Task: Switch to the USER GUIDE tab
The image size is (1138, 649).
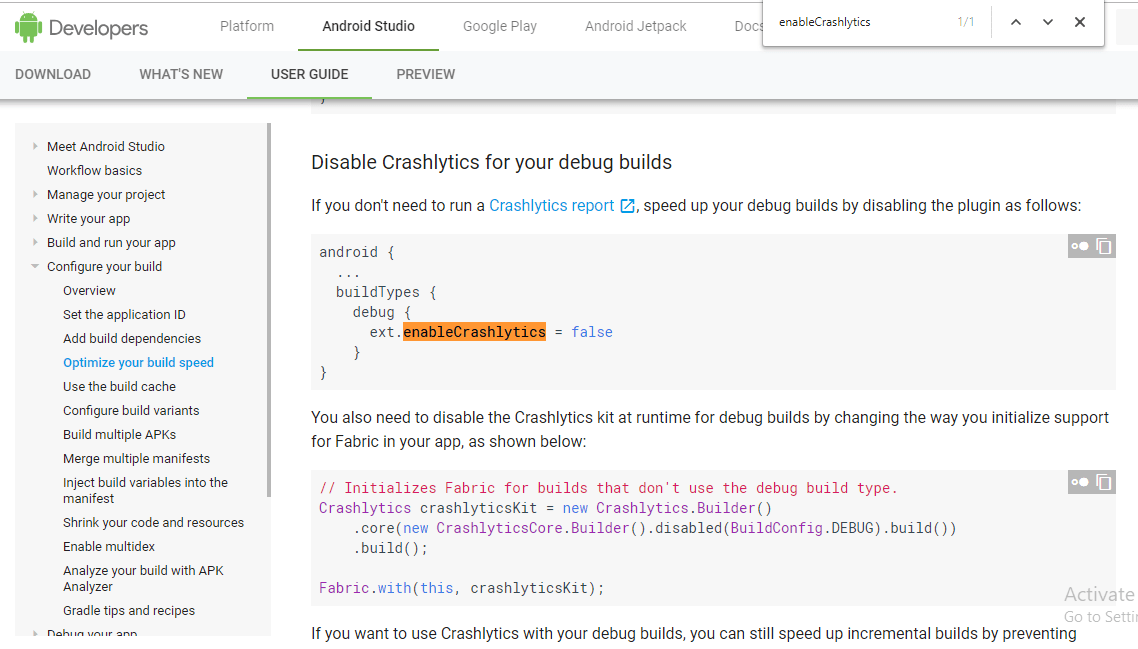Action: coord(309,74)
